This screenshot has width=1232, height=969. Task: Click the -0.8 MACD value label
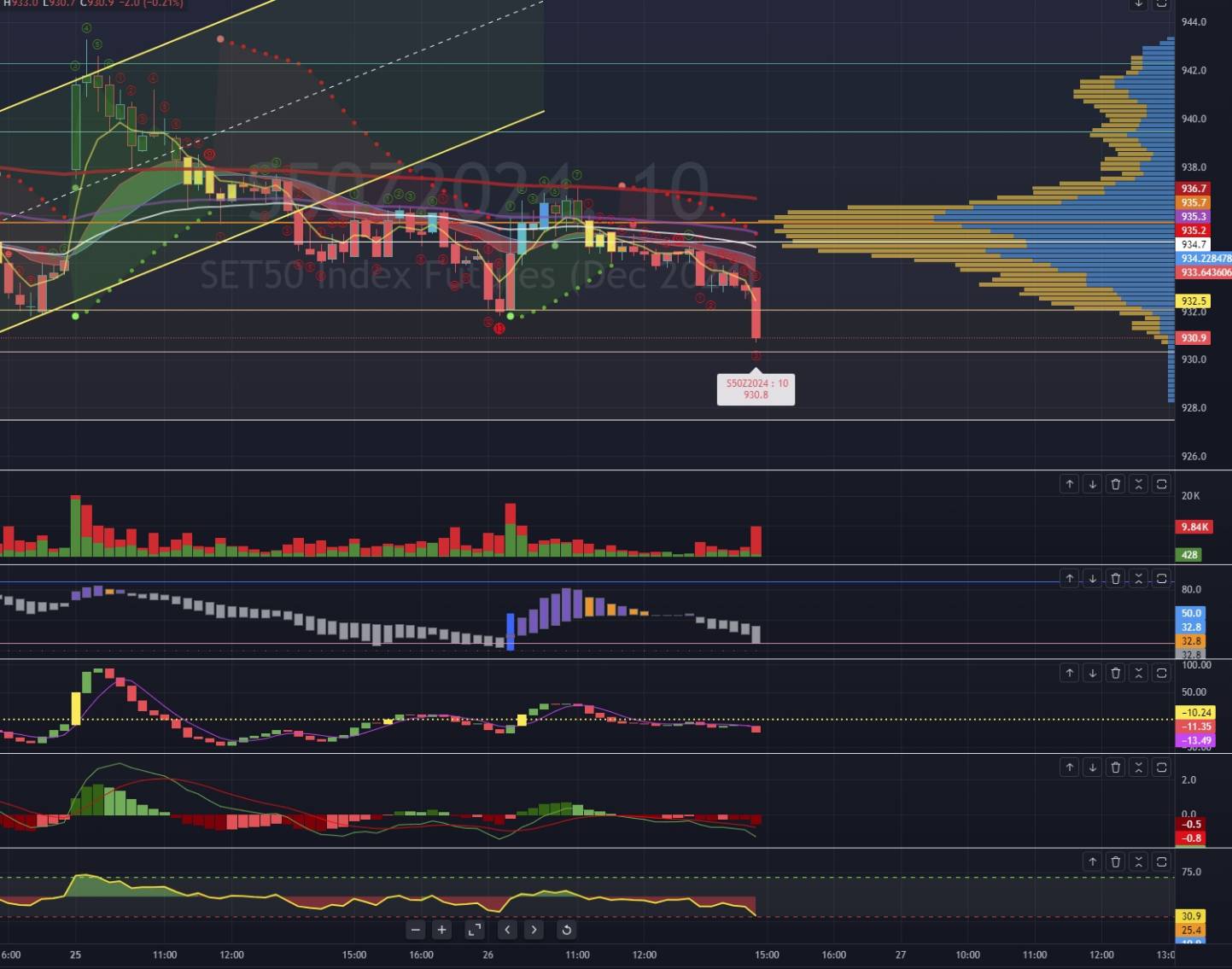pyautogui.click(x=1191, y=838)
